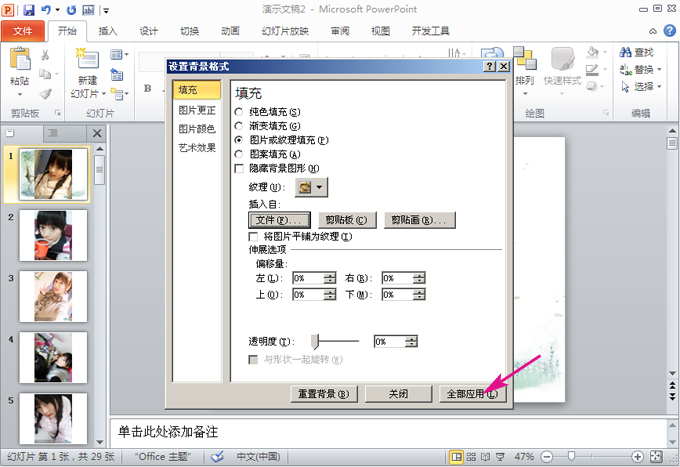Enable hide background graphics checkbox
Viewport: 680px width, 467px height.
coord(238,168)
